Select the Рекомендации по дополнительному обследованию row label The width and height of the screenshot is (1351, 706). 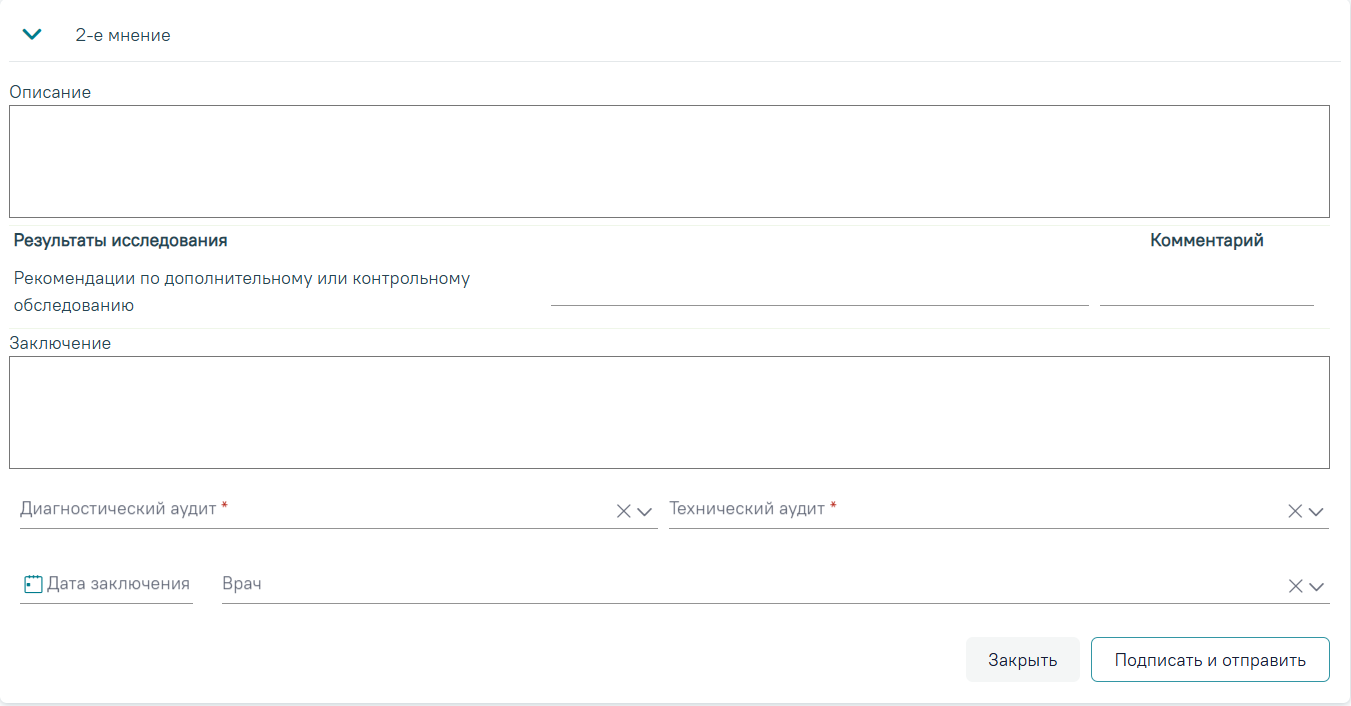[242, 292]
